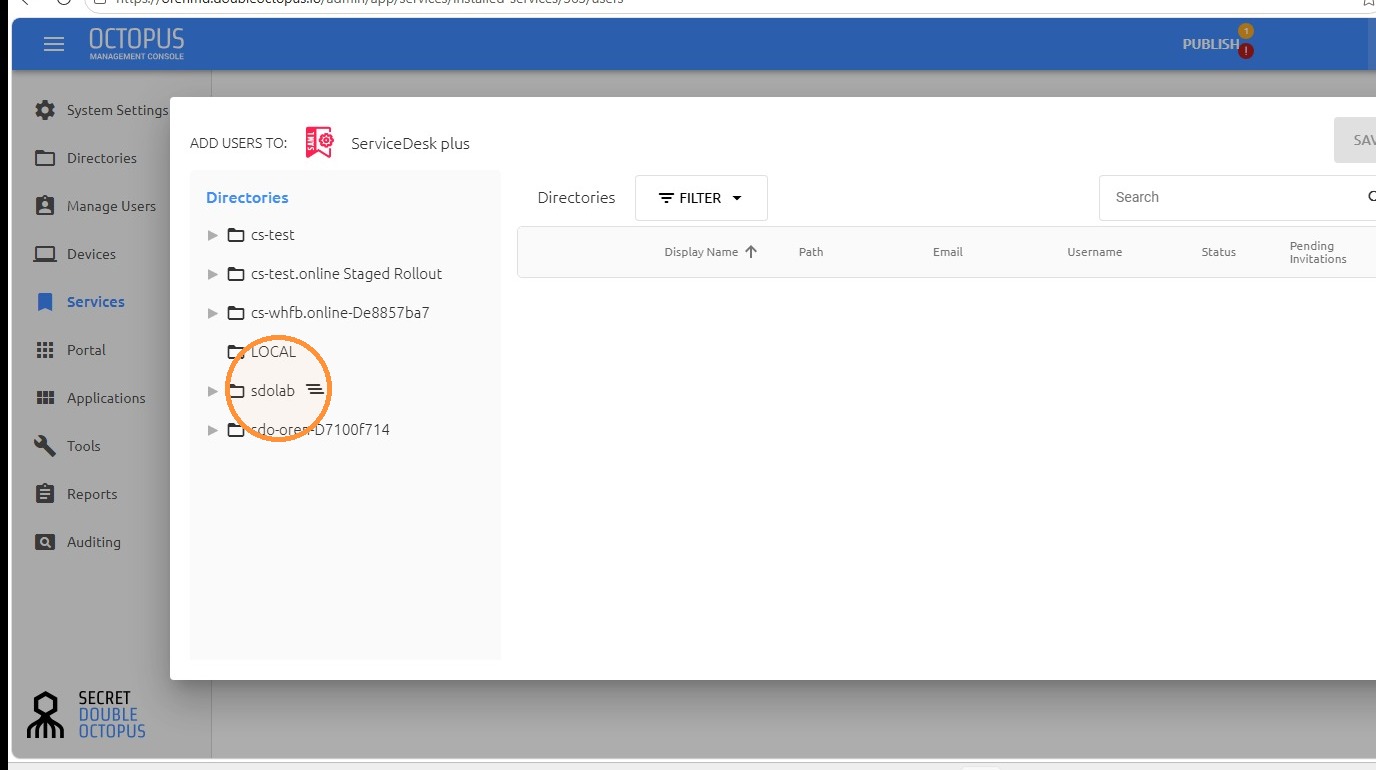Click the LOCAL folder icon
The height and width of the screenshot is (770, 1376).
(x=236, y=352)
